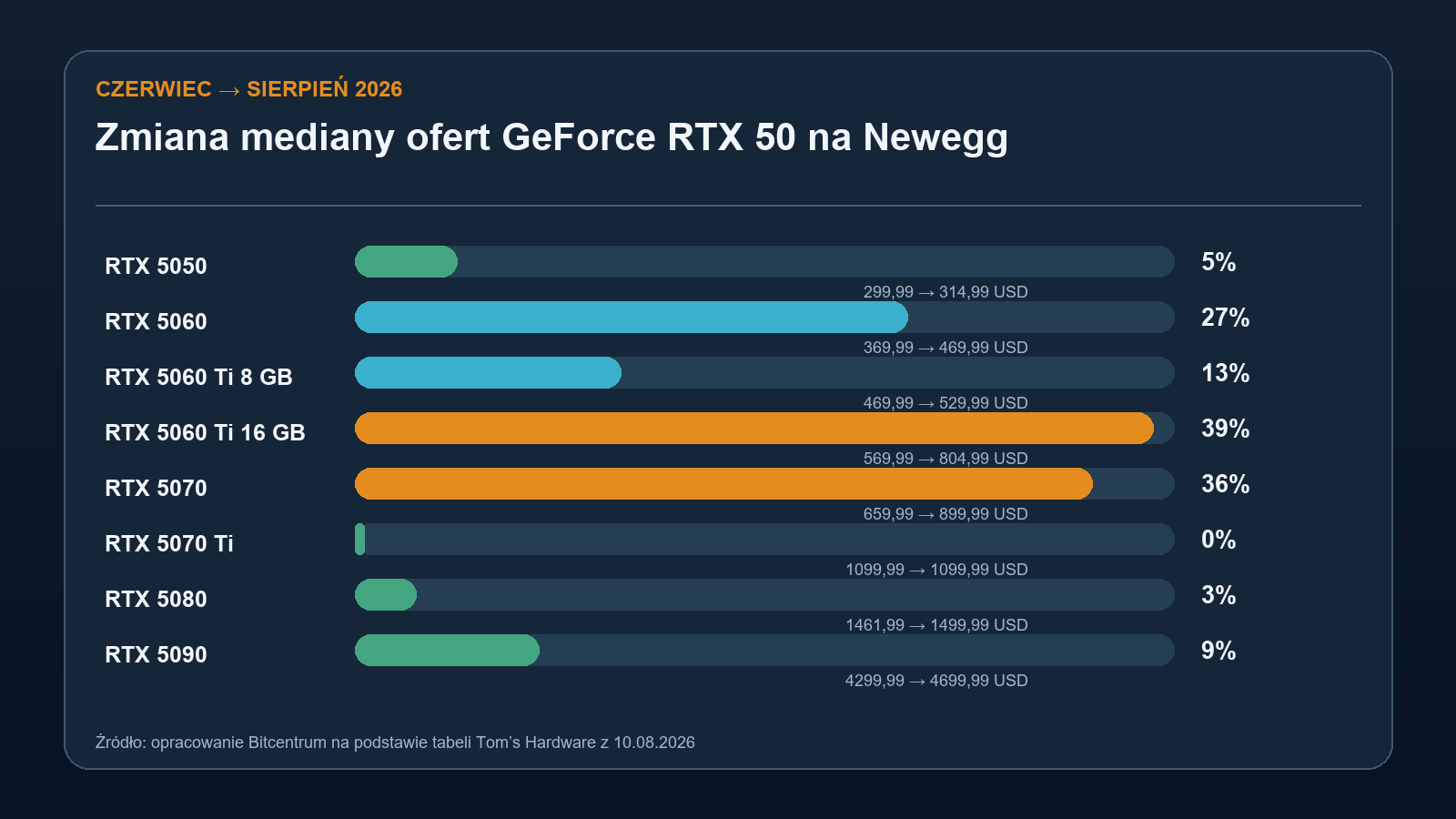Viewport: 1456px width, 819px height.
Task: Click the tiny green bar for RTX 5070 Ti
Action: point(360,539)
